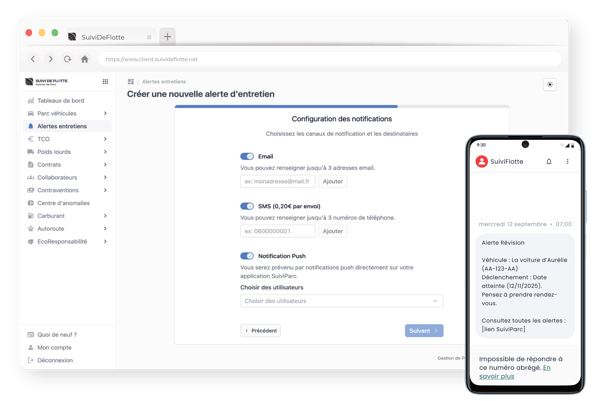Open the phone three-dot menu

click(567, 161)
